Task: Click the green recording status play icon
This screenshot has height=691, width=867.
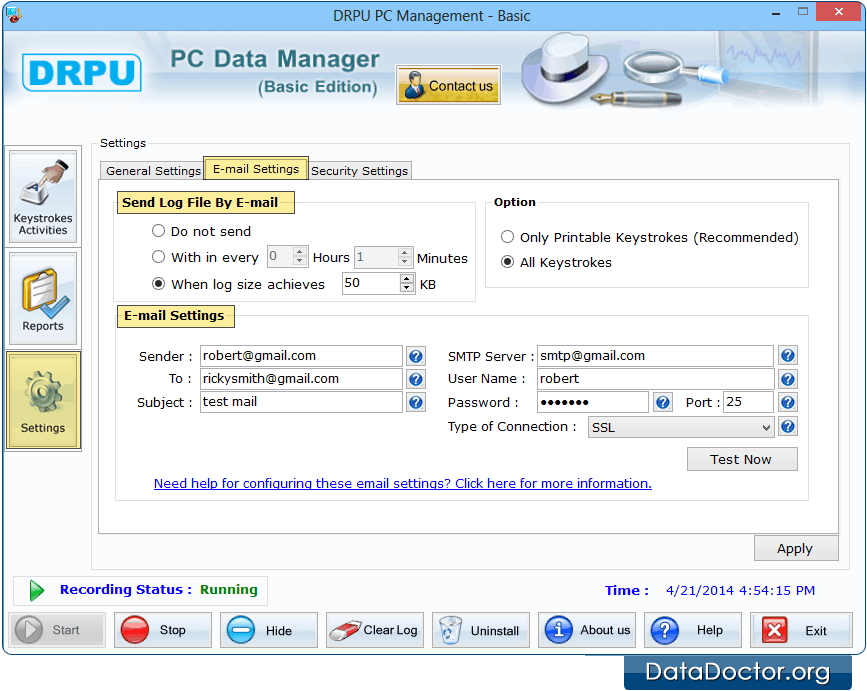Action: [36, 590]
